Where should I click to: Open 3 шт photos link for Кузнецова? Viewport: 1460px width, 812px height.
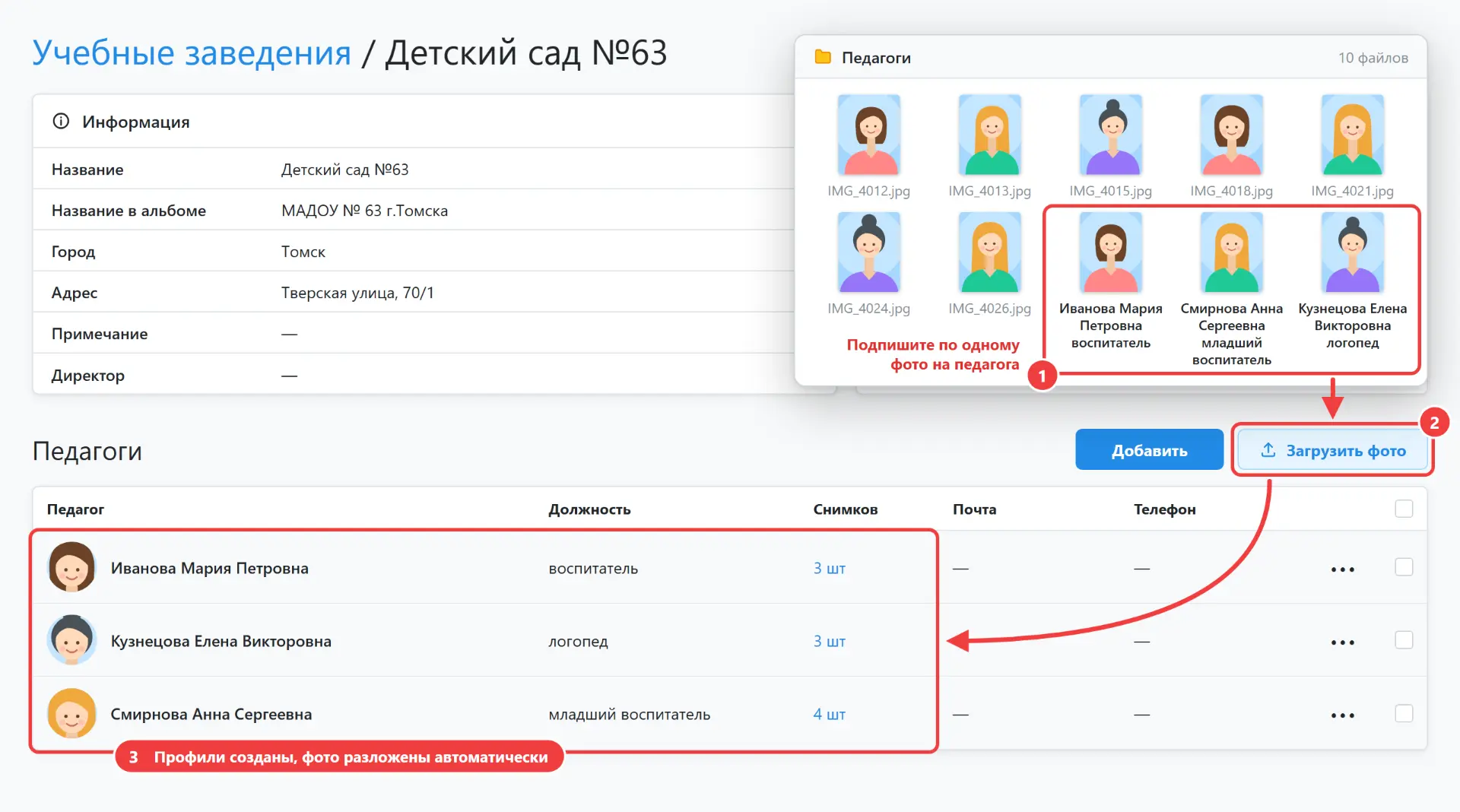click(829, 641)
